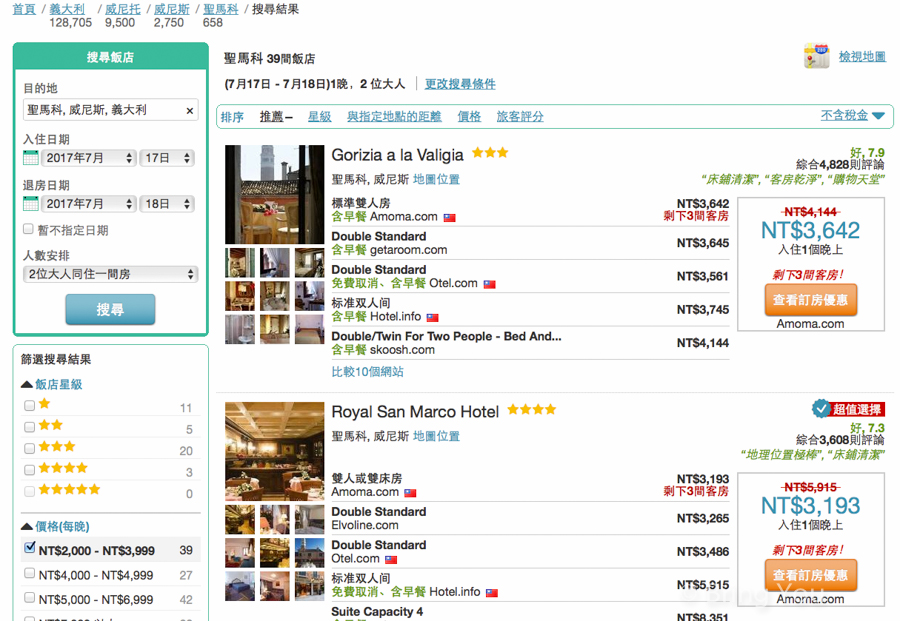
Task: Click the flag icon beside Otel.com under Royal San Marco
Action: coord(391,560)
